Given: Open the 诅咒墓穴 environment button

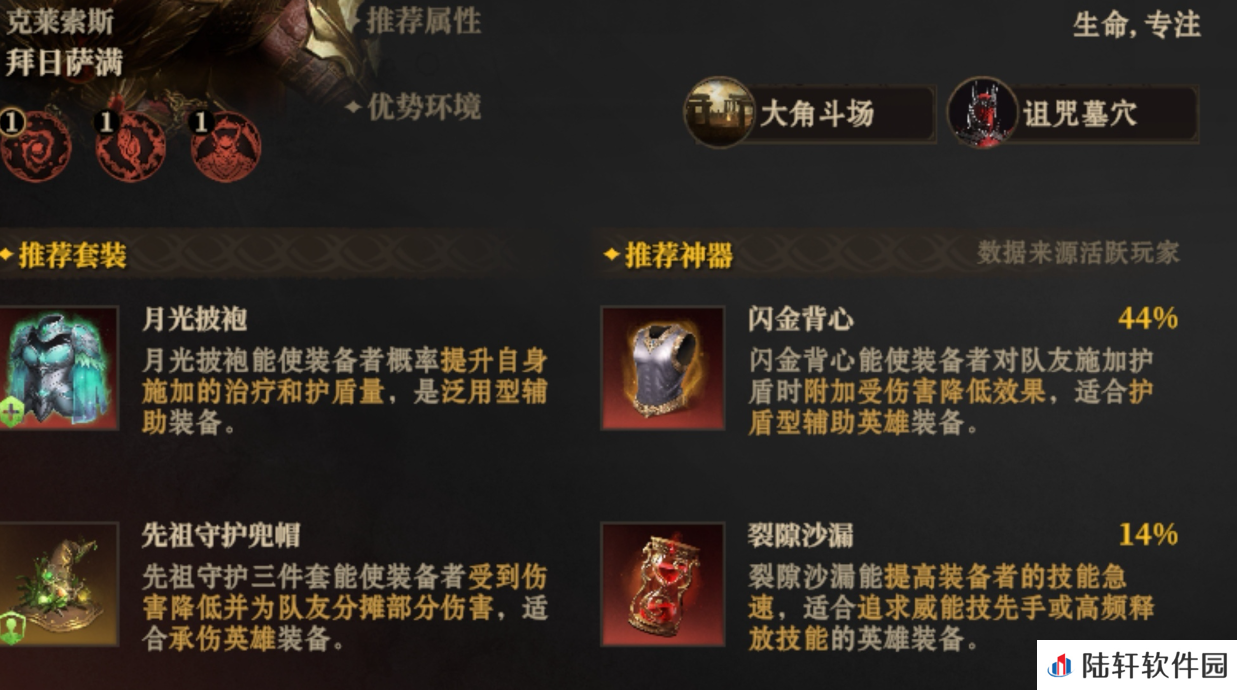Looking at the screenshot, I should 1073,113.
